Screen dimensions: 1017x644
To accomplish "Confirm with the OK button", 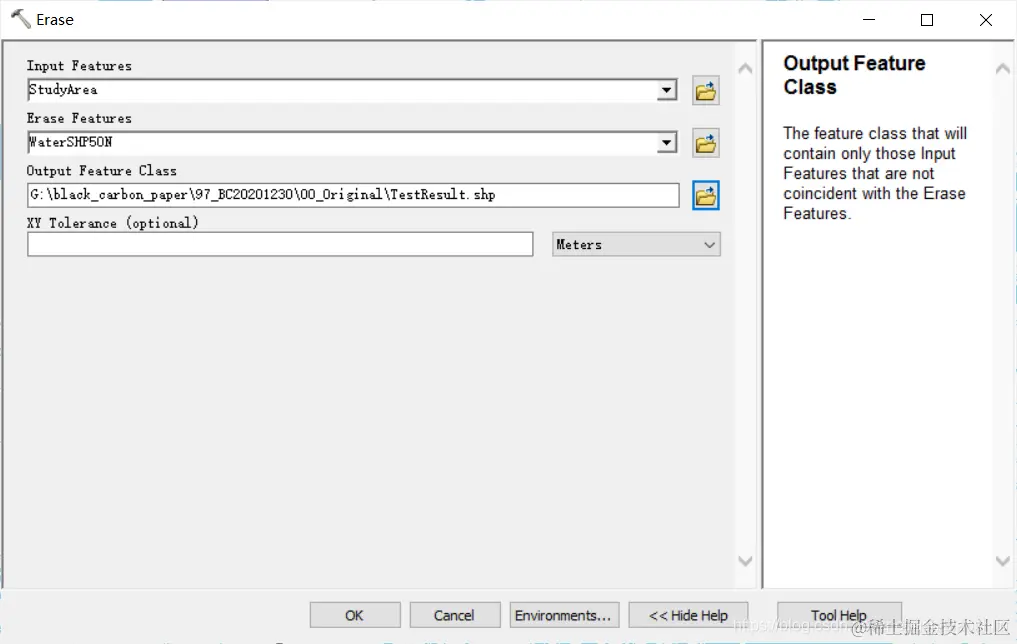I will 355,615.
